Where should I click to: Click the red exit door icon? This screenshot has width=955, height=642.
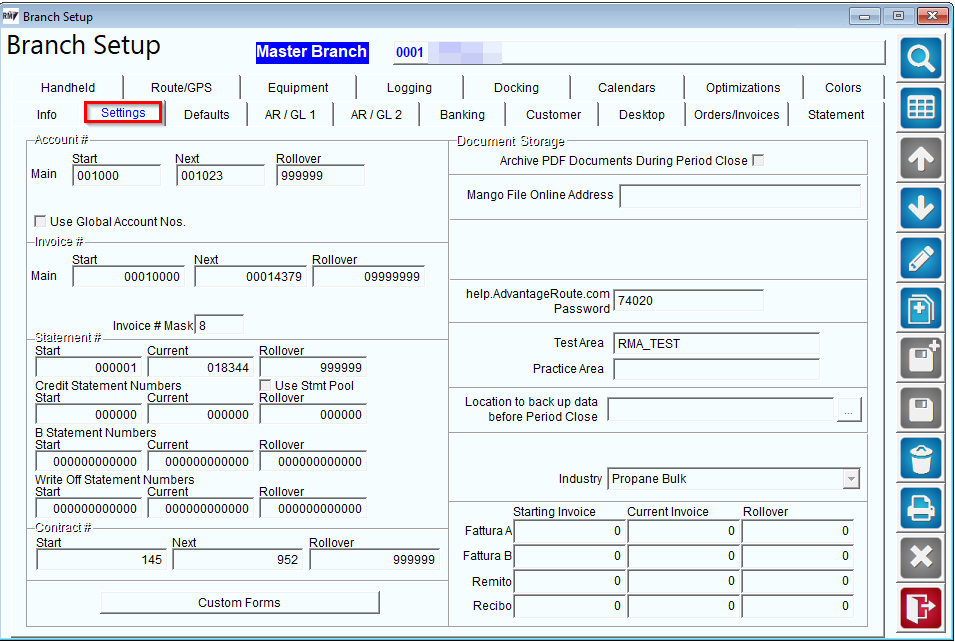point(920,608)
